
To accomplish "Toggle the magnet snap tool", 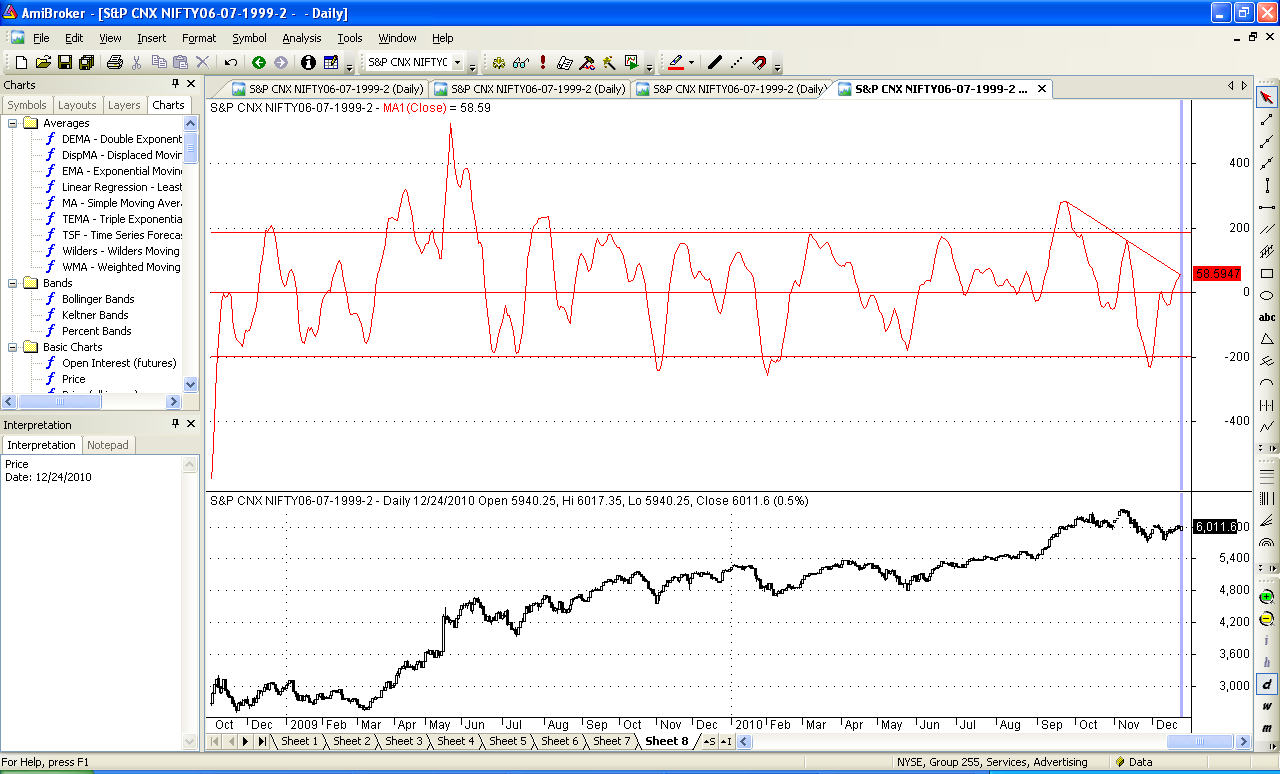I will pos(759,62).
